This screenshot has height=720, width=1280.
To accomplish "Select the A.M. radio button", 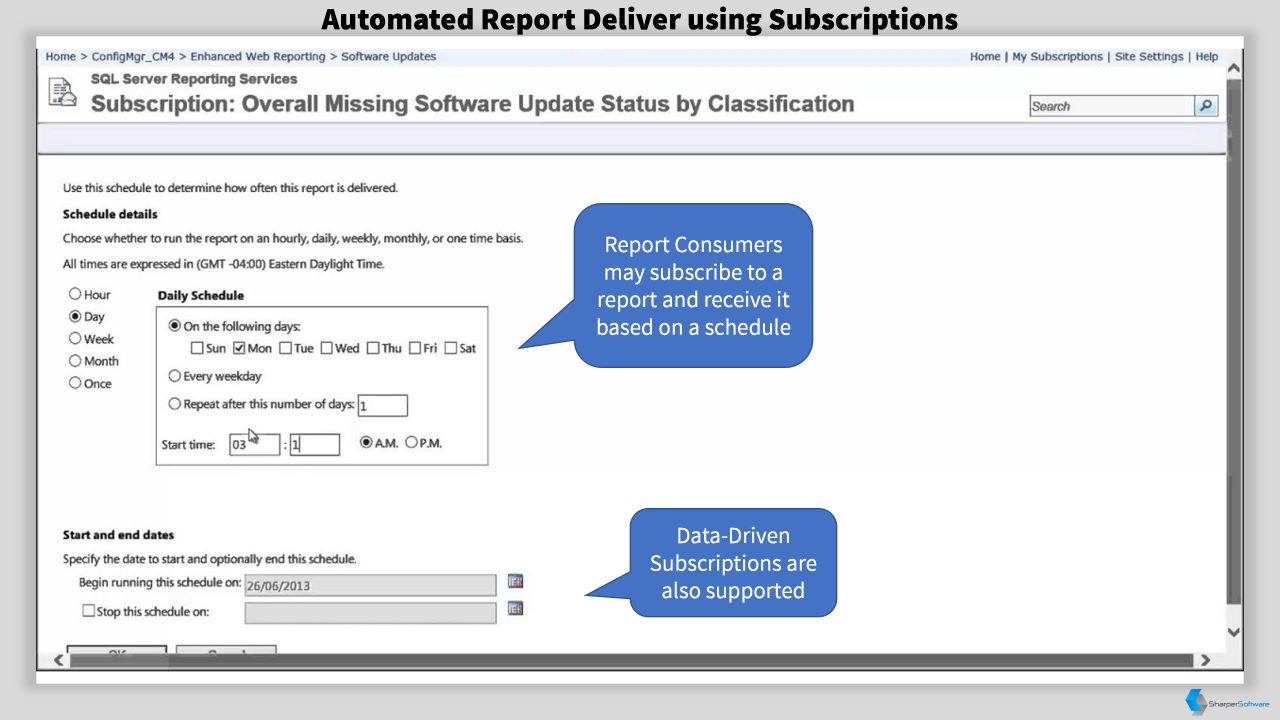I will (366, 442).
